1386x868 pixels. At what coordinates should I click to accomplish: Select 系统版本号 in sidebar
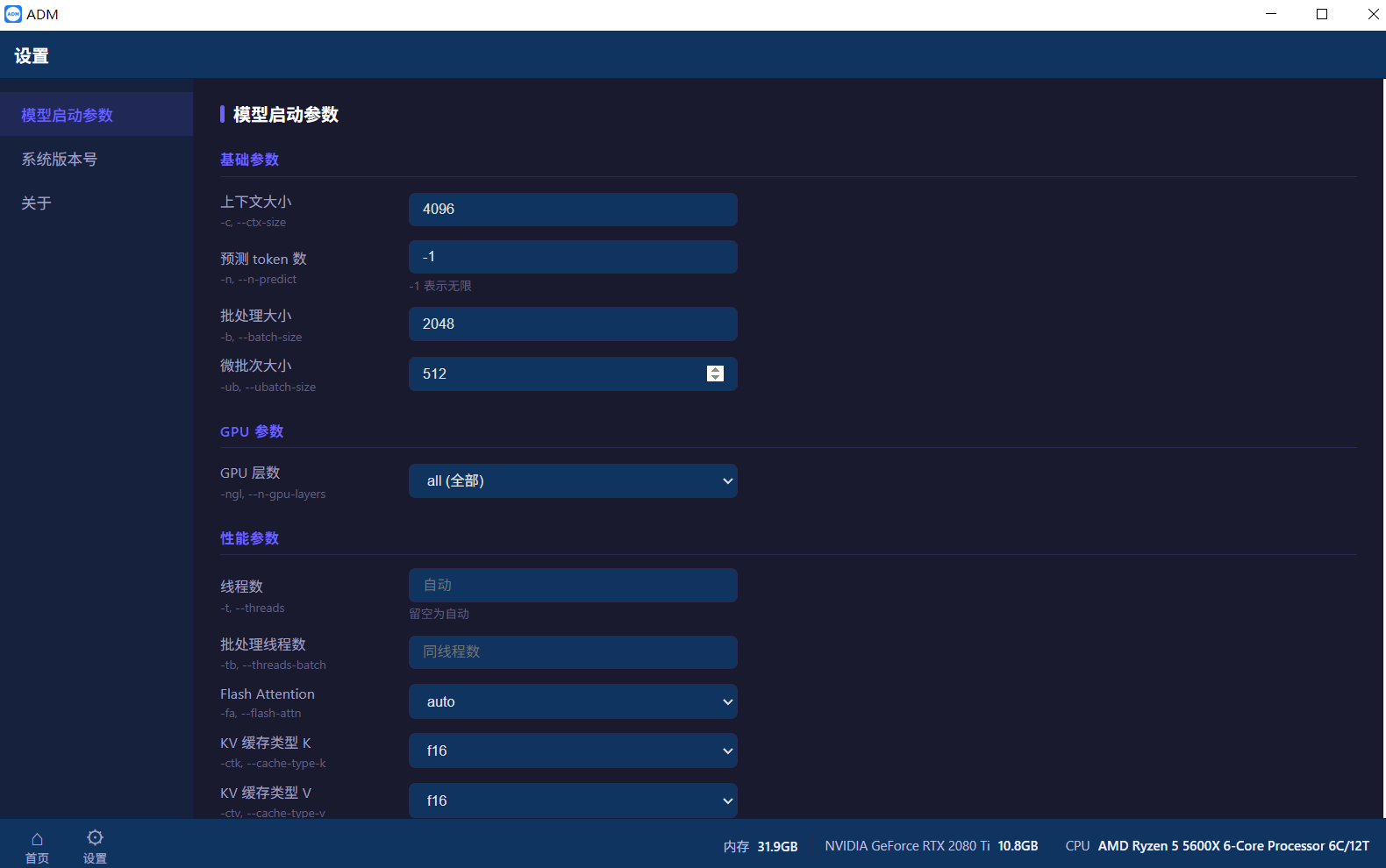click(x=96, y=159)
